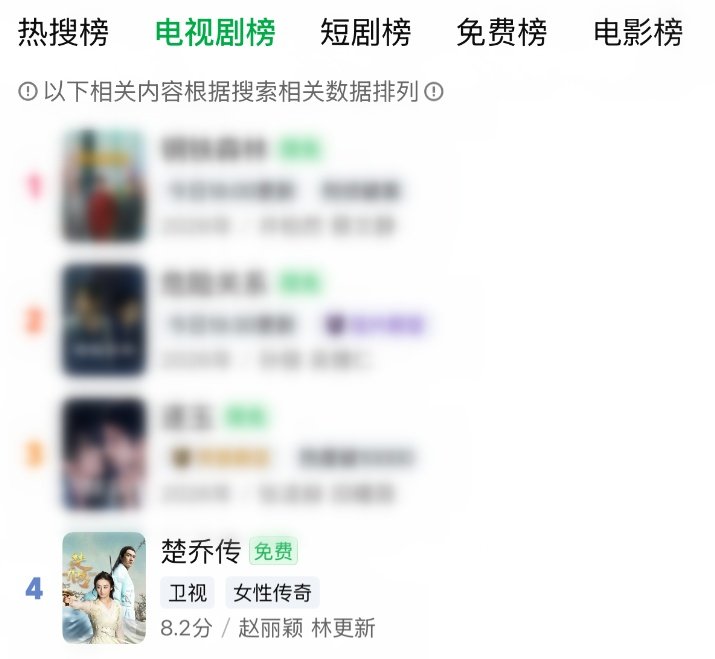Open the 楚乔传 title
Viewport: 715px width, 659px height.
201,551
